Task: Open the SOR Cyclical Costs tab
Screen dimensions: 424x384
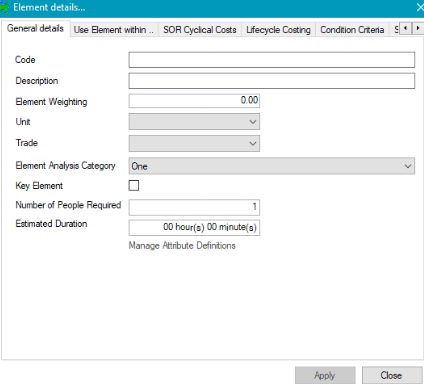Action: click(200, 30)
